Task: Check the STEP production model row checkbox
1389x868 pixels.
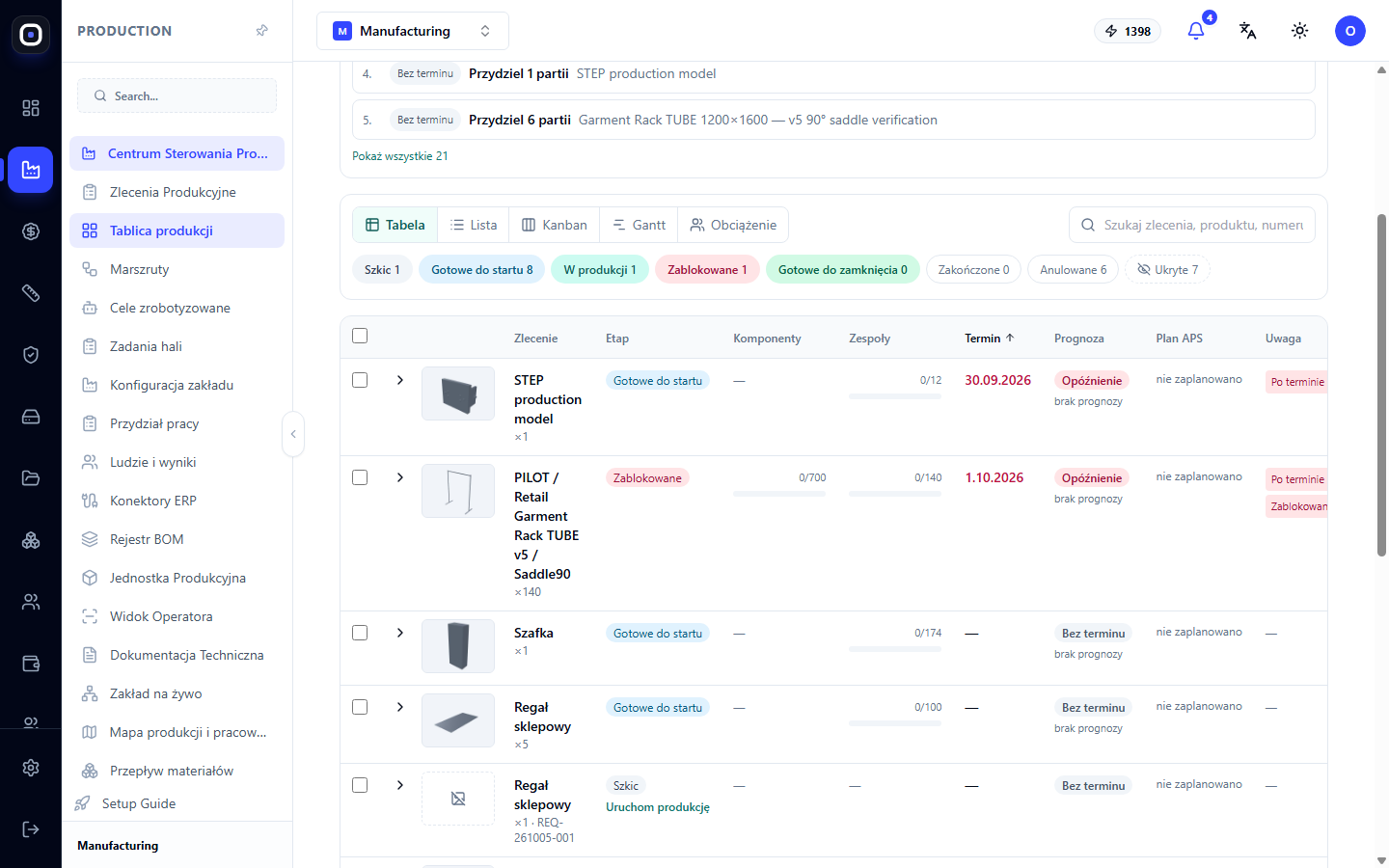Action: click(360, 380)
